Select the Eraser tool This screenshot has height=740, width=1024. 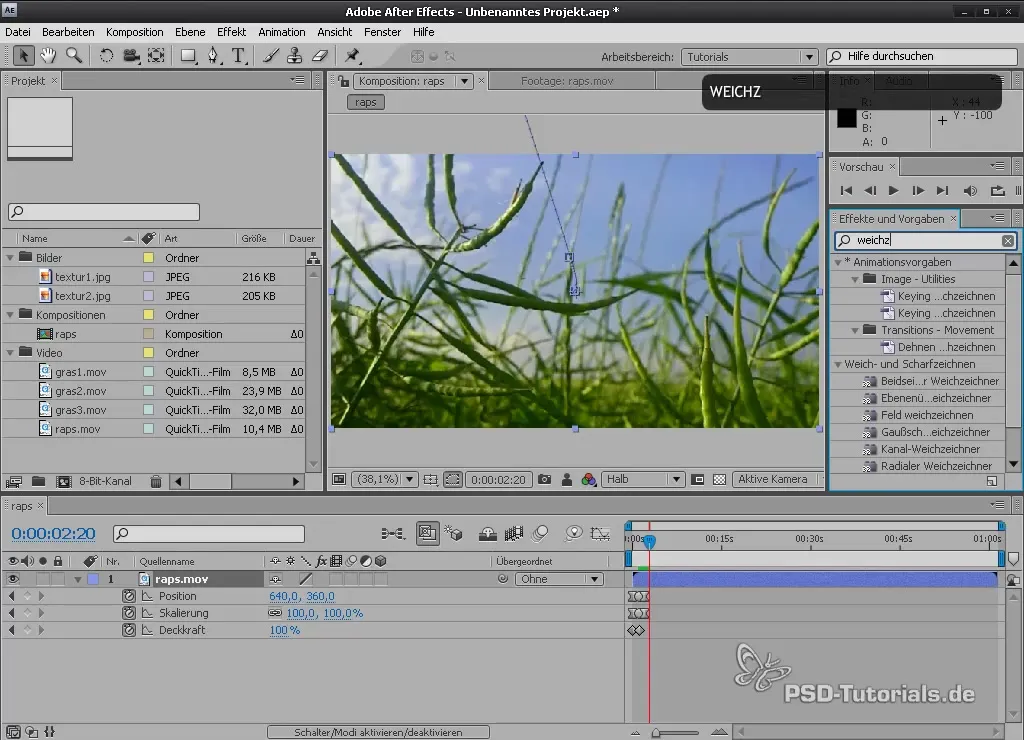[319, 56]
